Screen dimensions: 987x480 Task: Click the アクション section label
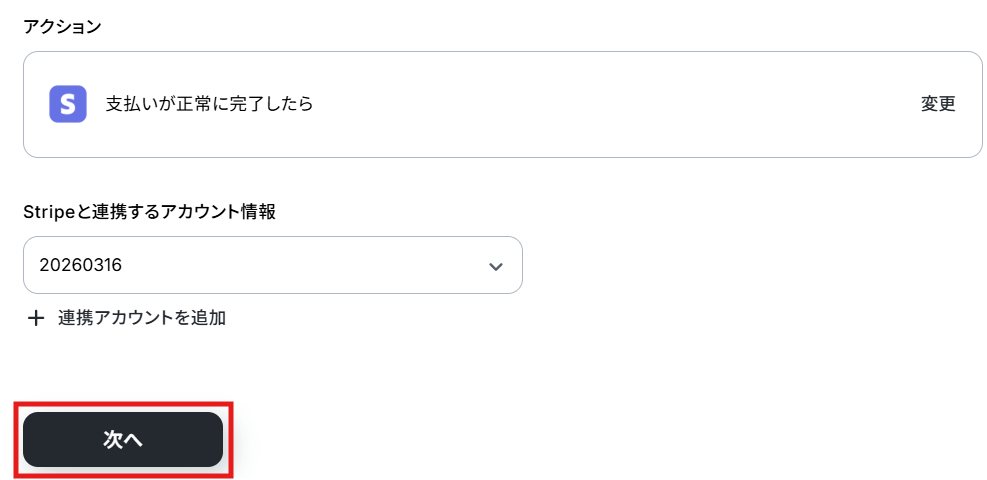62,27
